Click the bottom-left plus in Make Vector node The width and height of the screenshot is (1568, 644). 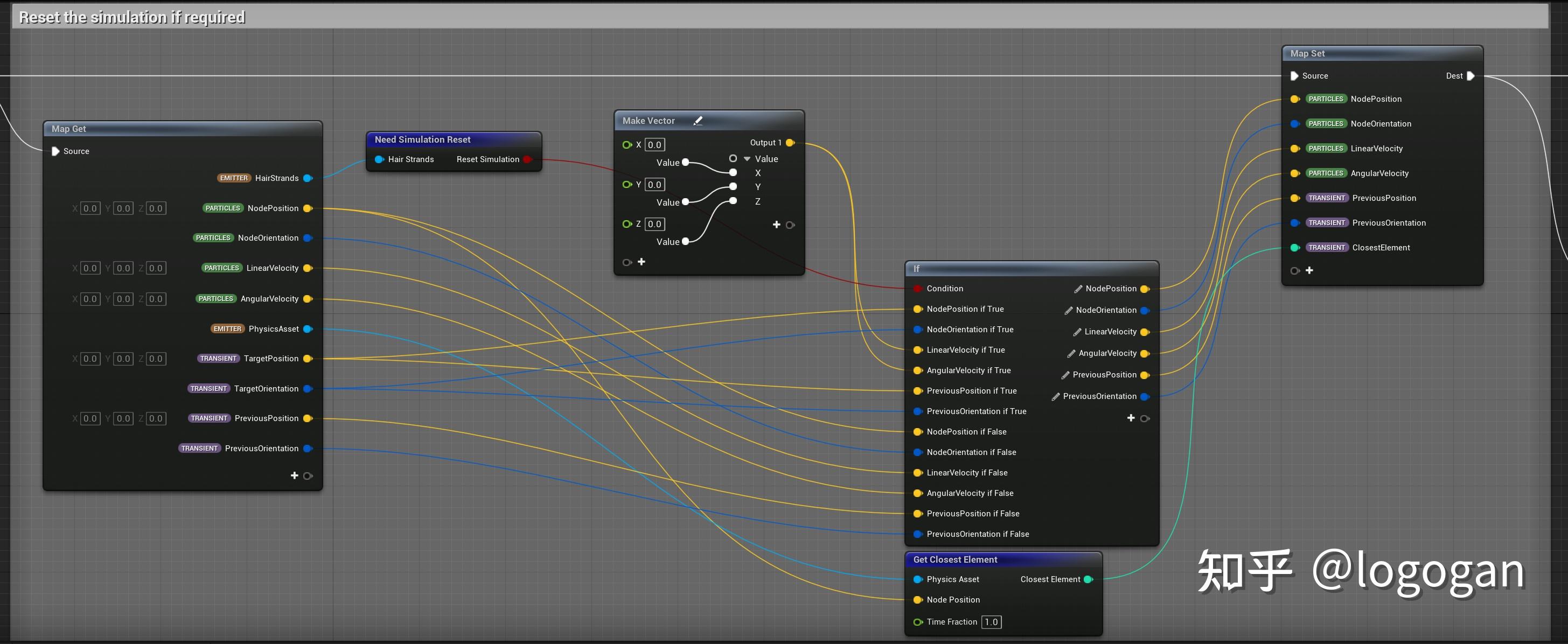point(641,262)
